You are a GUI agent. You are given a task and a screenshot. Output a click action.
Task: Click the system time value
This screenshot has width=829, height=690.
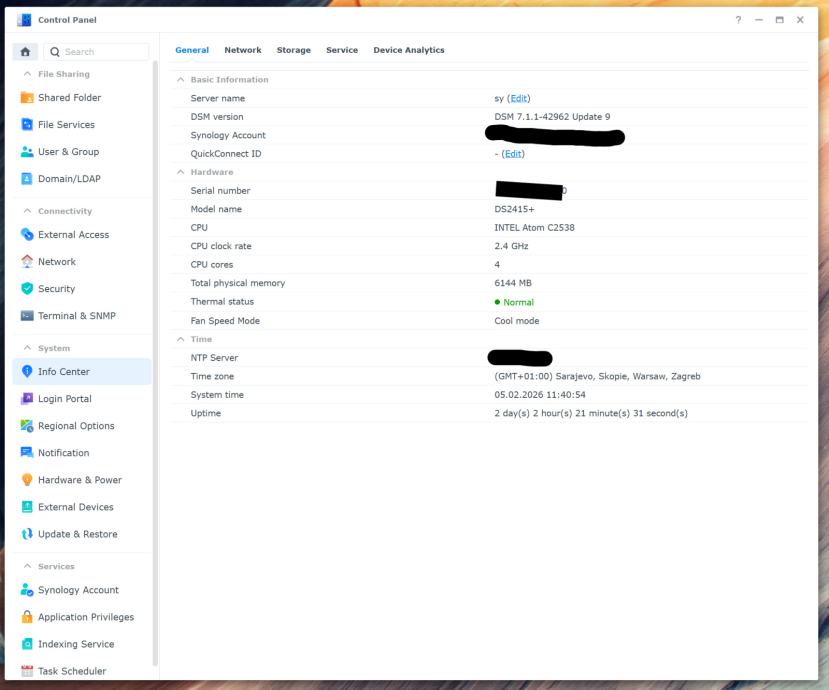(x=540, y=395)
